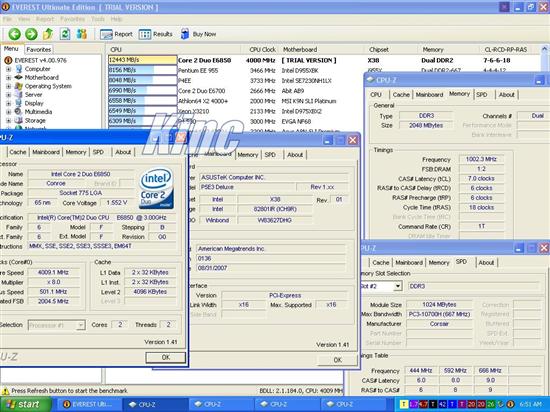Viewport: 550px width, 412px height.
Task: Expand the Operating System tree node
Action: (9, 86)
